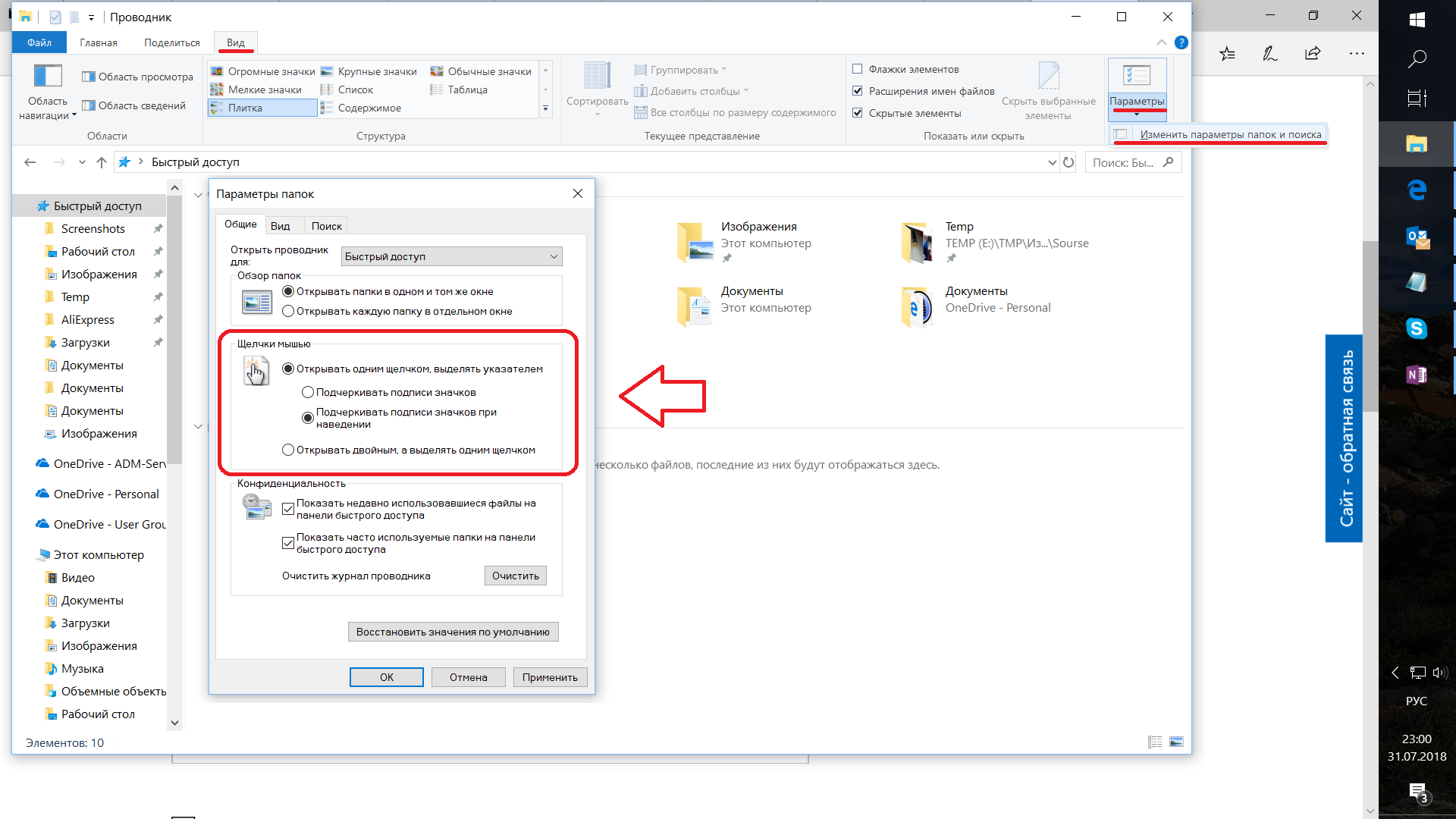This screenshot has height=819, width=1456.
Task: Select Плитка layout
Action: tap(262, 108)
